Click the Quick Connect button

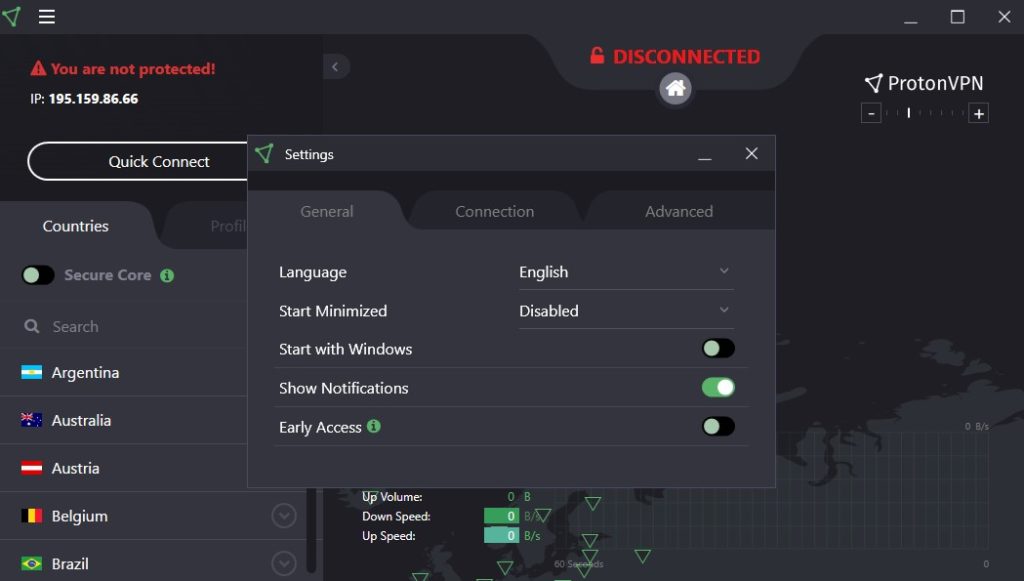(138, 161)
